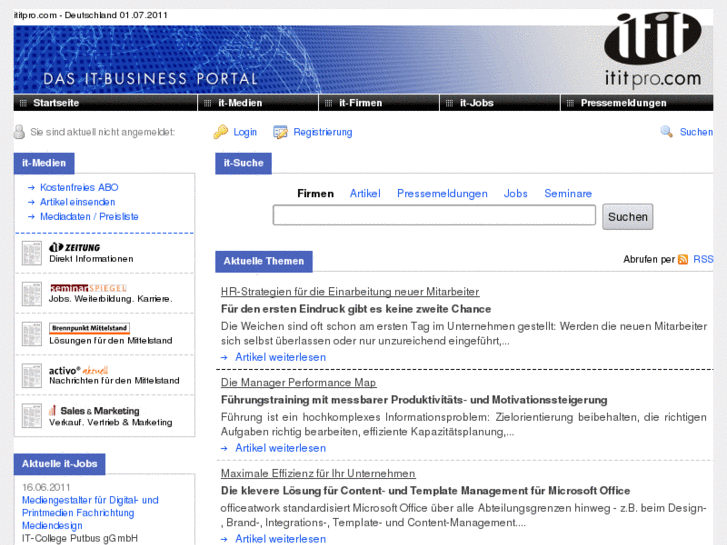The image size is (727, 545).
Task: Open the Mediadaten / Preisliste link
Action: pyautogui.click(x=89, y=217)
